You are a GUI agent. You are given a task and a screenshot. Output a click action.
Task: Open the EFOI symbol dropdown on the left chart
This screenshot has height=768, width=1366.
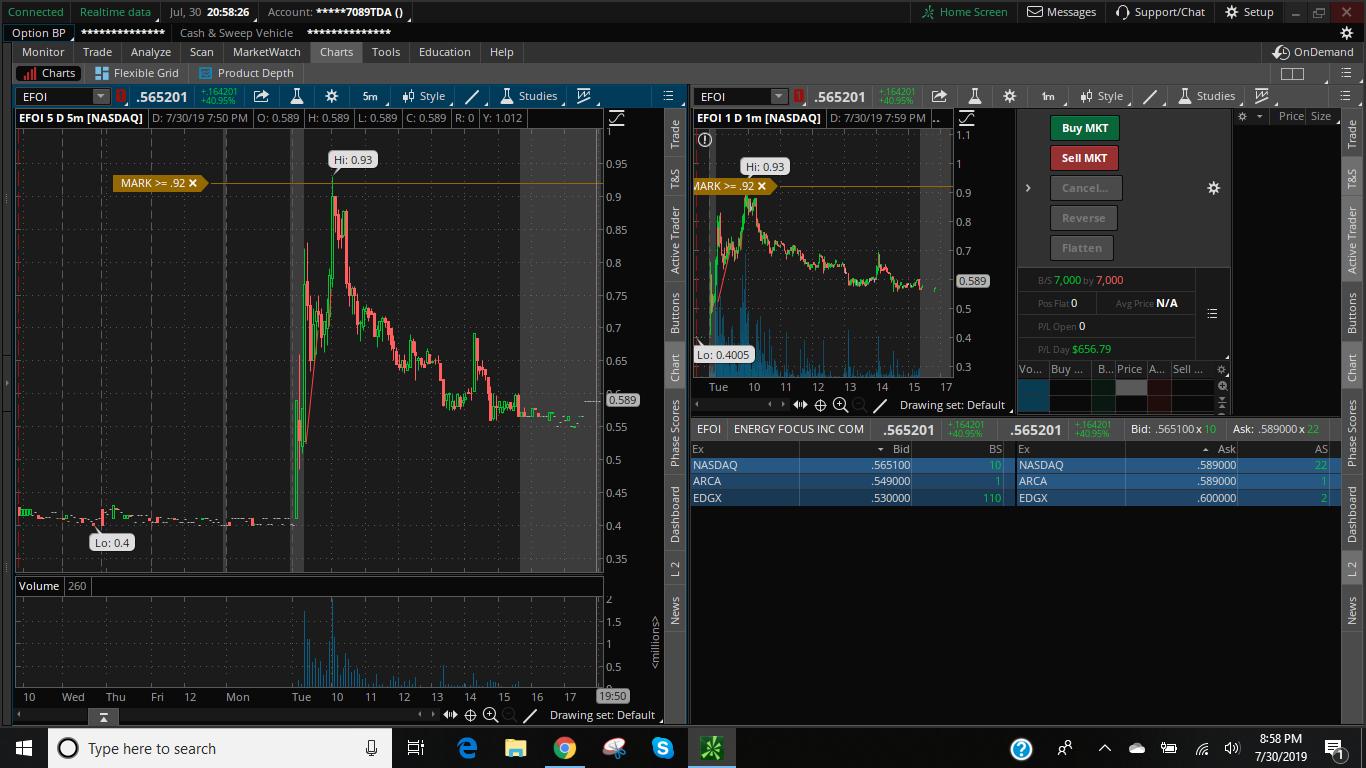(x=100, y=96)
